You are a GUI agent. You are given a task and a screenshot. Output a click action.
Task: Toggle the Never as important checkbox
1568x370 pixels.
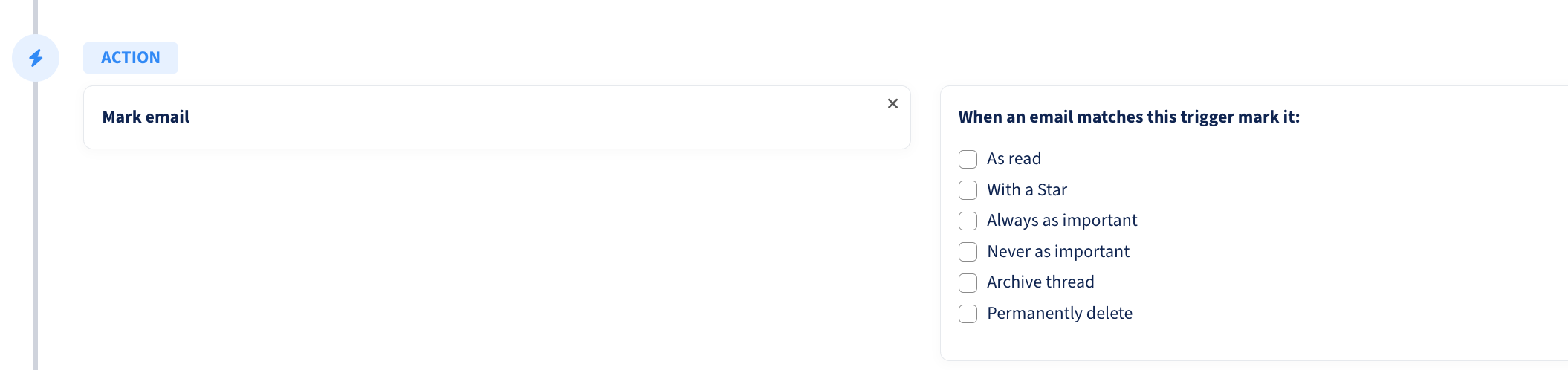click(968, 252)
